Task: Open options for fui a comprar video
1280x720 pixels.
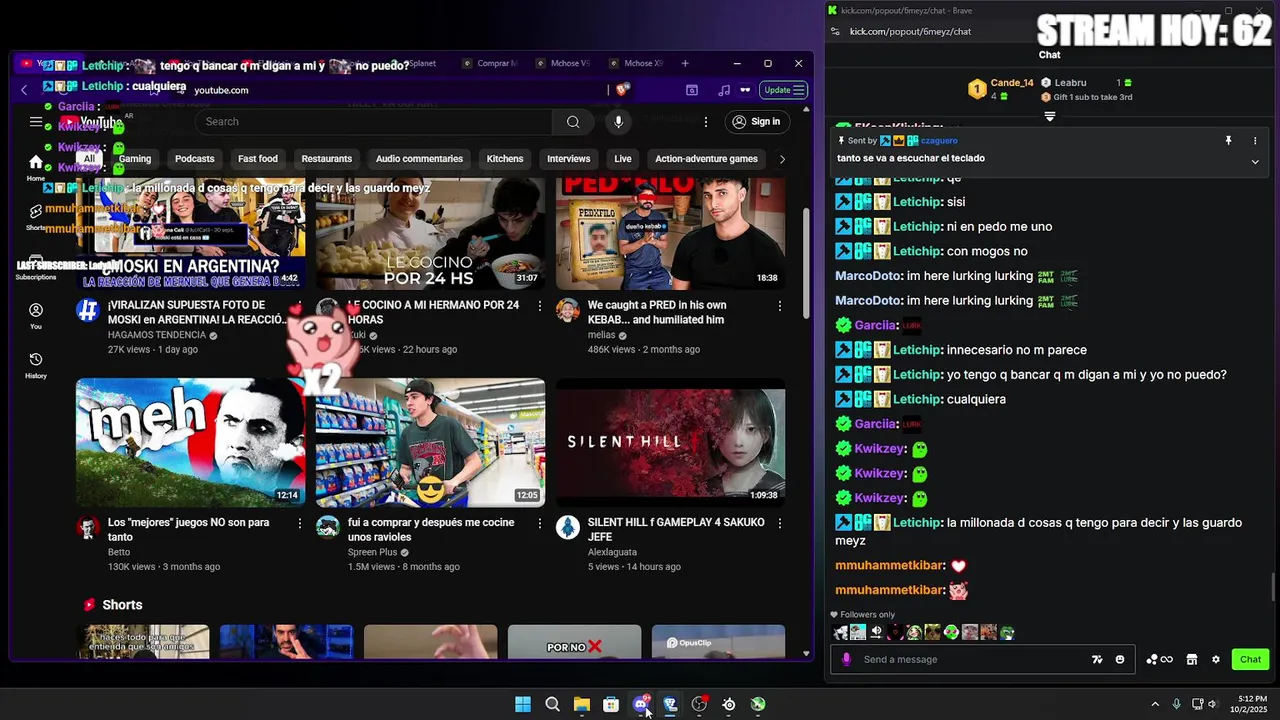Action: pos(540,523)
